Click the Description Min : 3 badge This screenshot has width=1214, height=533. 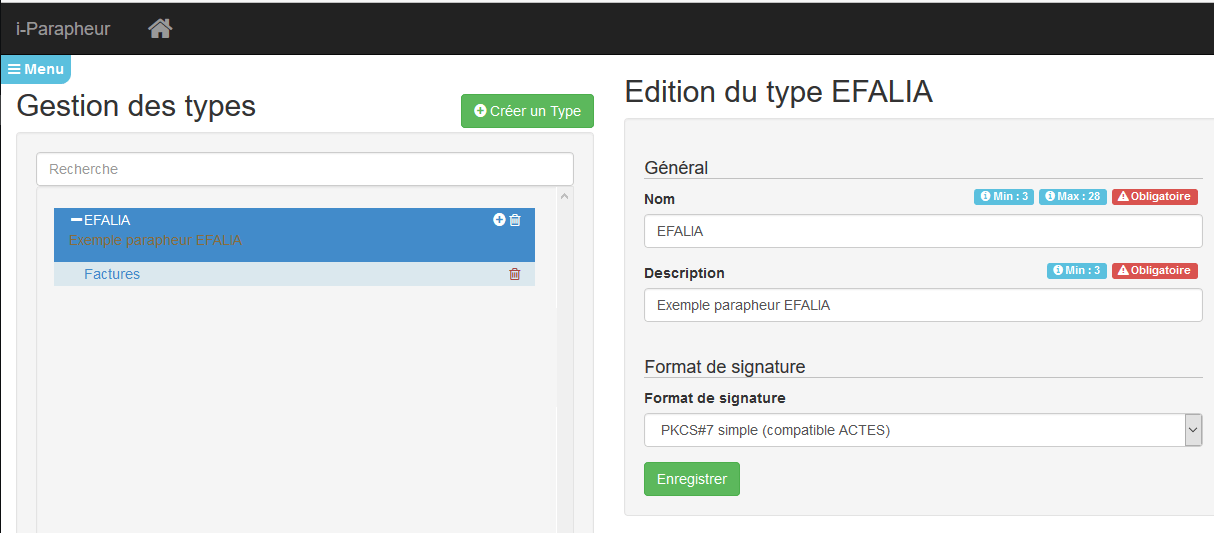[x=1077, y=271]
